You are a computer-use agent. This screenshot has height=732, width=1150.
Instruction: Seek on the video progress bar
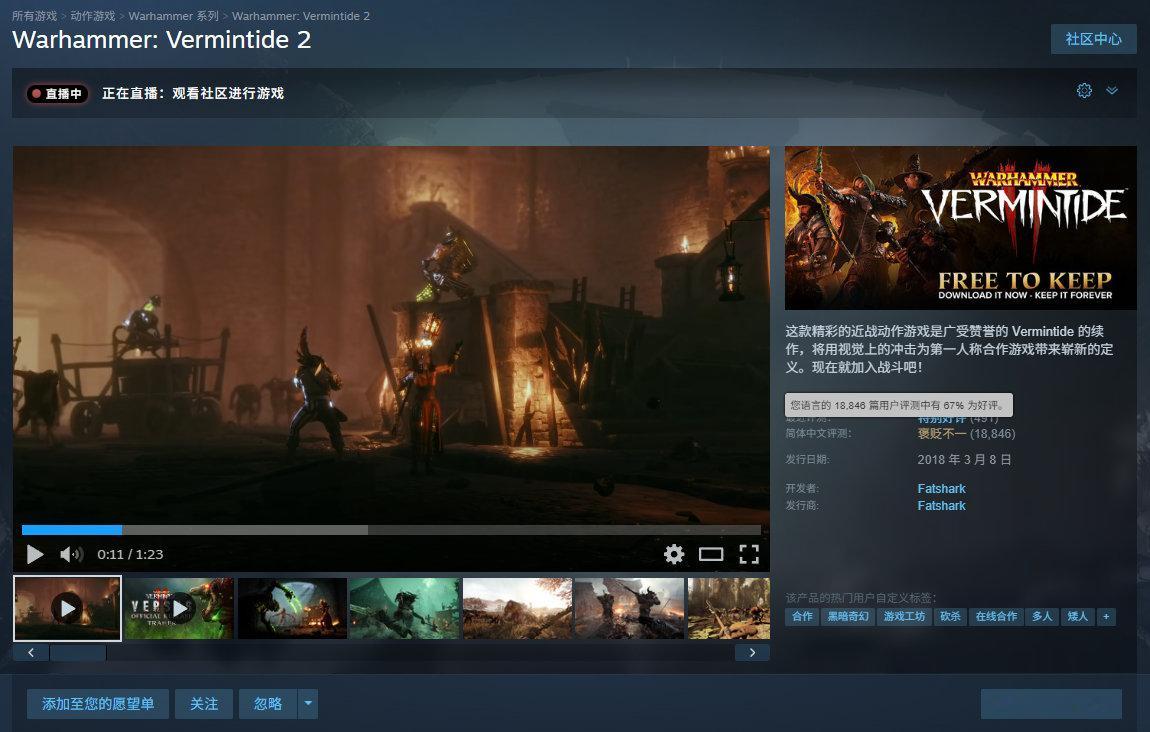pyautogui.click(x=391, y=530)
